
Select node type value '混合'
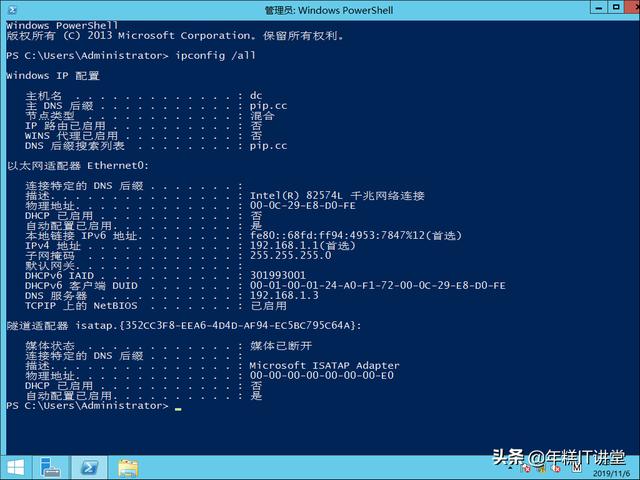(x=262, y=116)
